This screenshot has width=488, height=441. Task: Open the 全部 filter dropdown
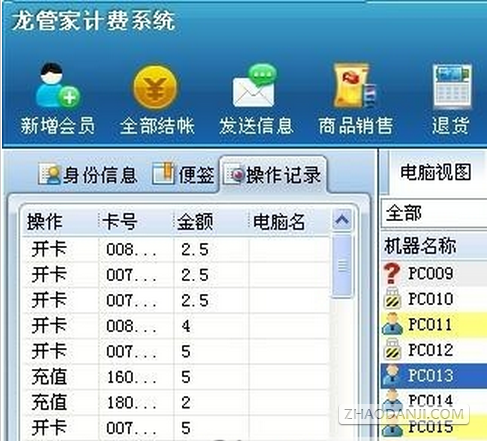(434, 213)
